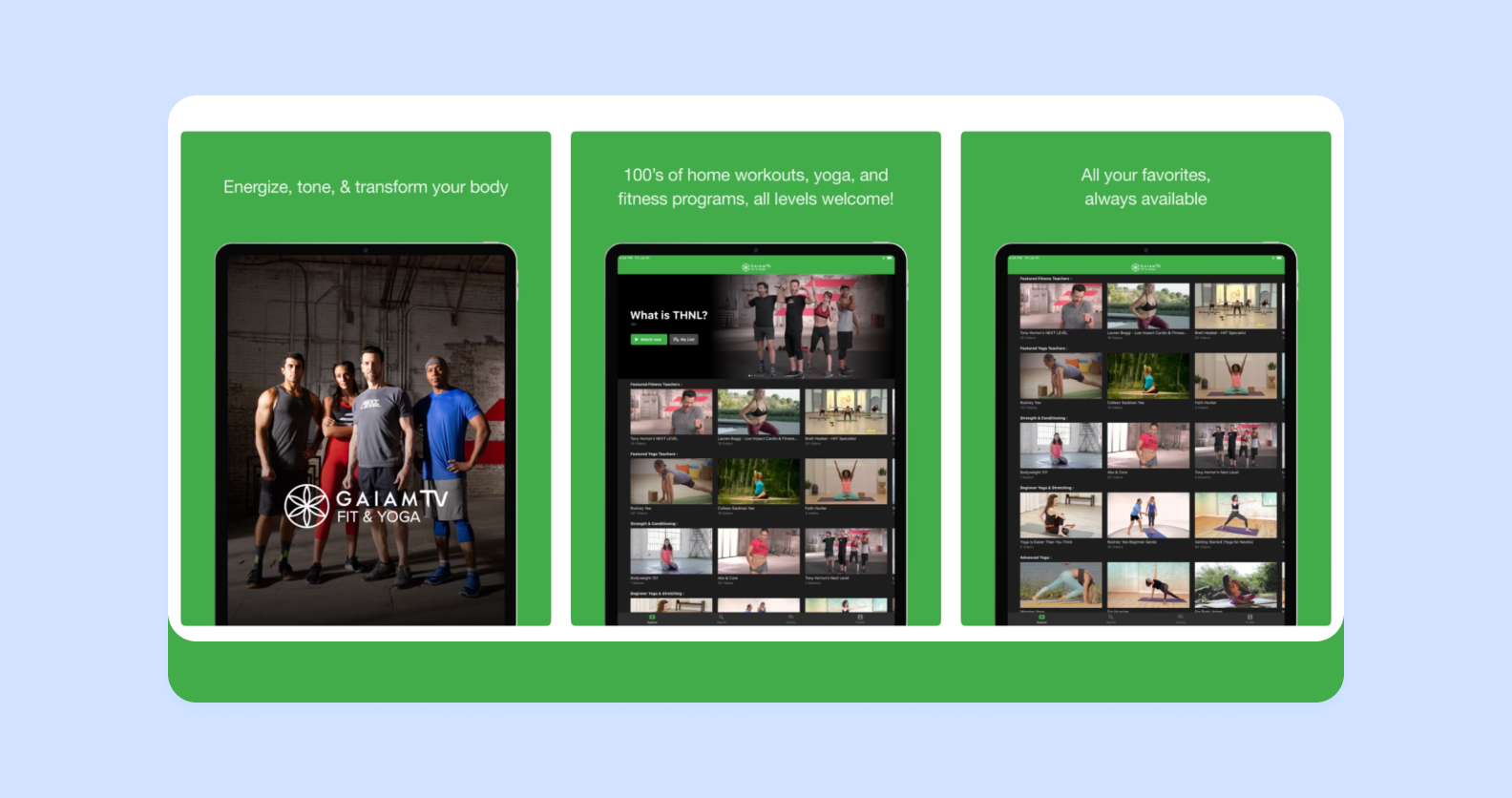Click 'Energize, tone, & transform your body' caption
1512x798 pixels.
(366, 187)
